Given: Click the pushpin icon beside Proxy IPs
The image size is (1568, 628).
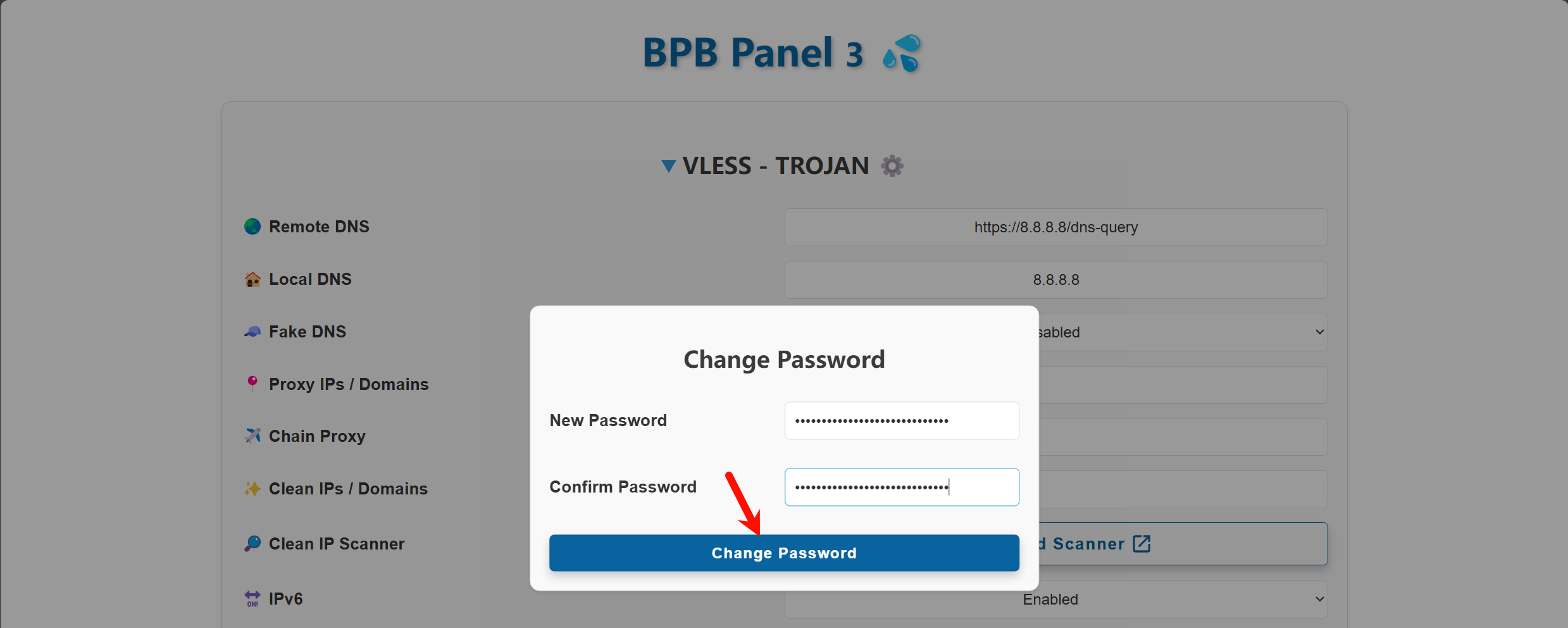Looking at the screenshot, I should point(252,383).
